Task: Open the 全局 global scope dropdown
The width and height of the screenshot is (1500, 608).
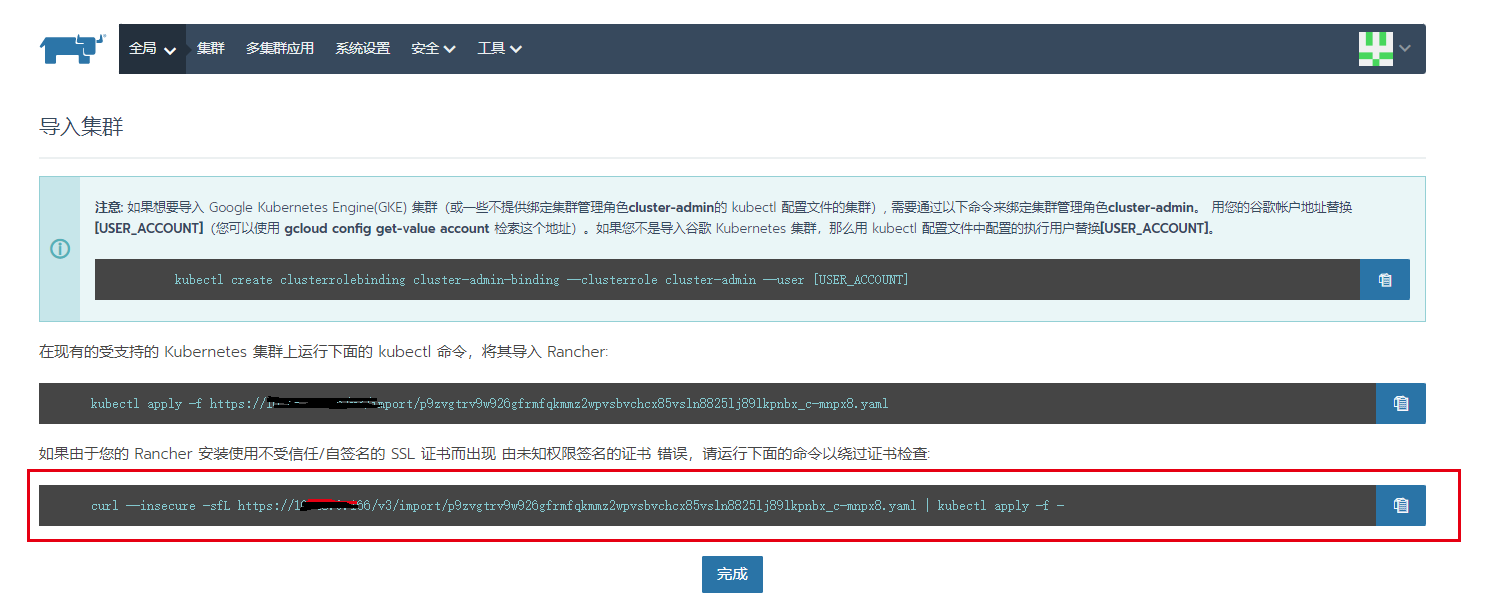Action: (153, 48)
